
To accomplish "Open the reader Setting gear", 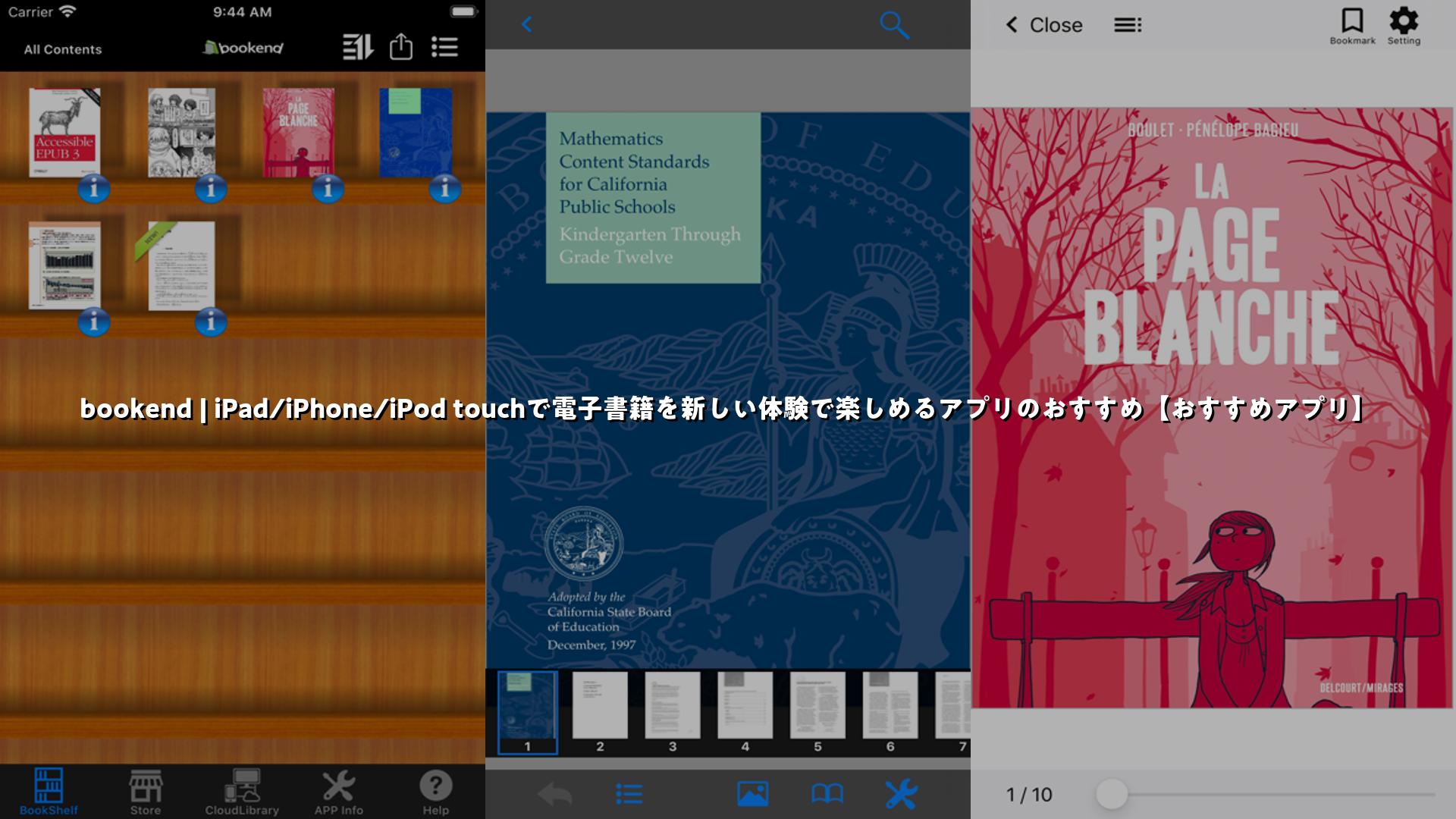I will 1404,26.
